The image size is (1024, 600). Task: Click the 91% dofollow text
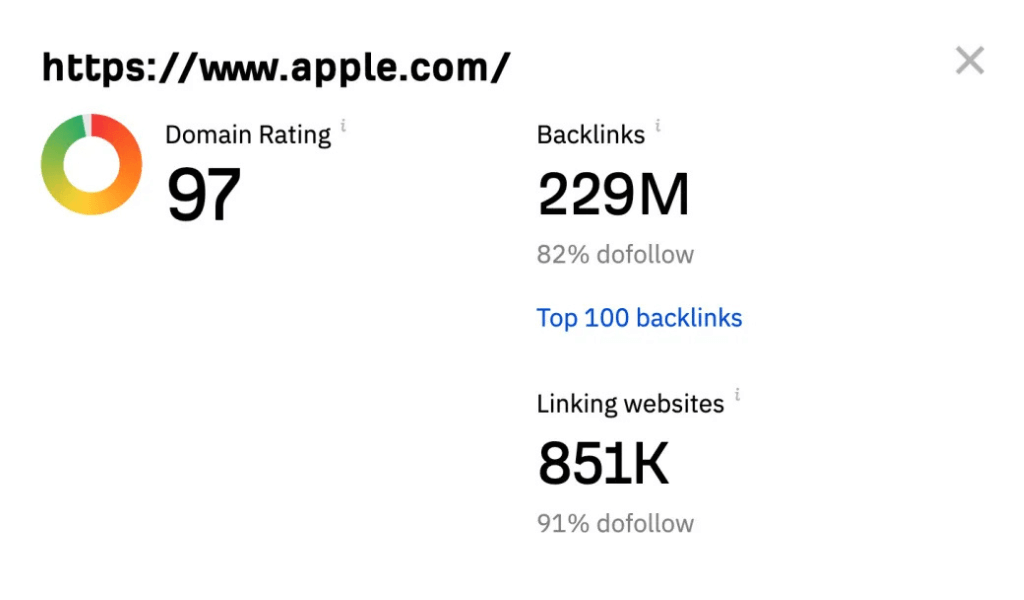pos(615,524)
